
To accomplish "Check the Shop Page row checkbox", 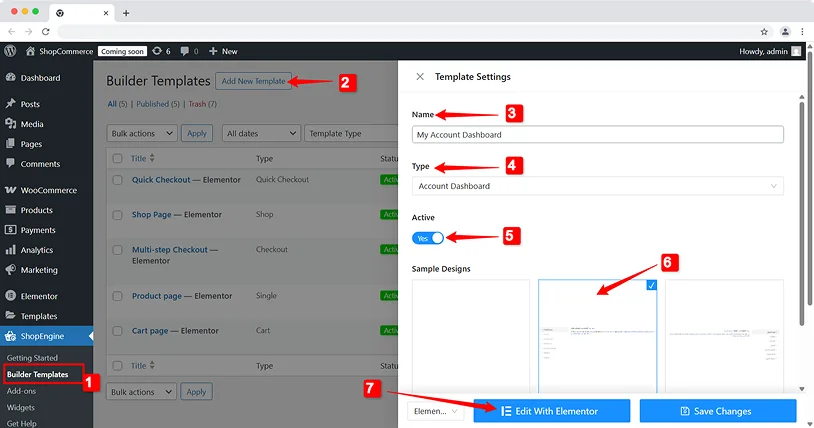I will tap(117, 215).
